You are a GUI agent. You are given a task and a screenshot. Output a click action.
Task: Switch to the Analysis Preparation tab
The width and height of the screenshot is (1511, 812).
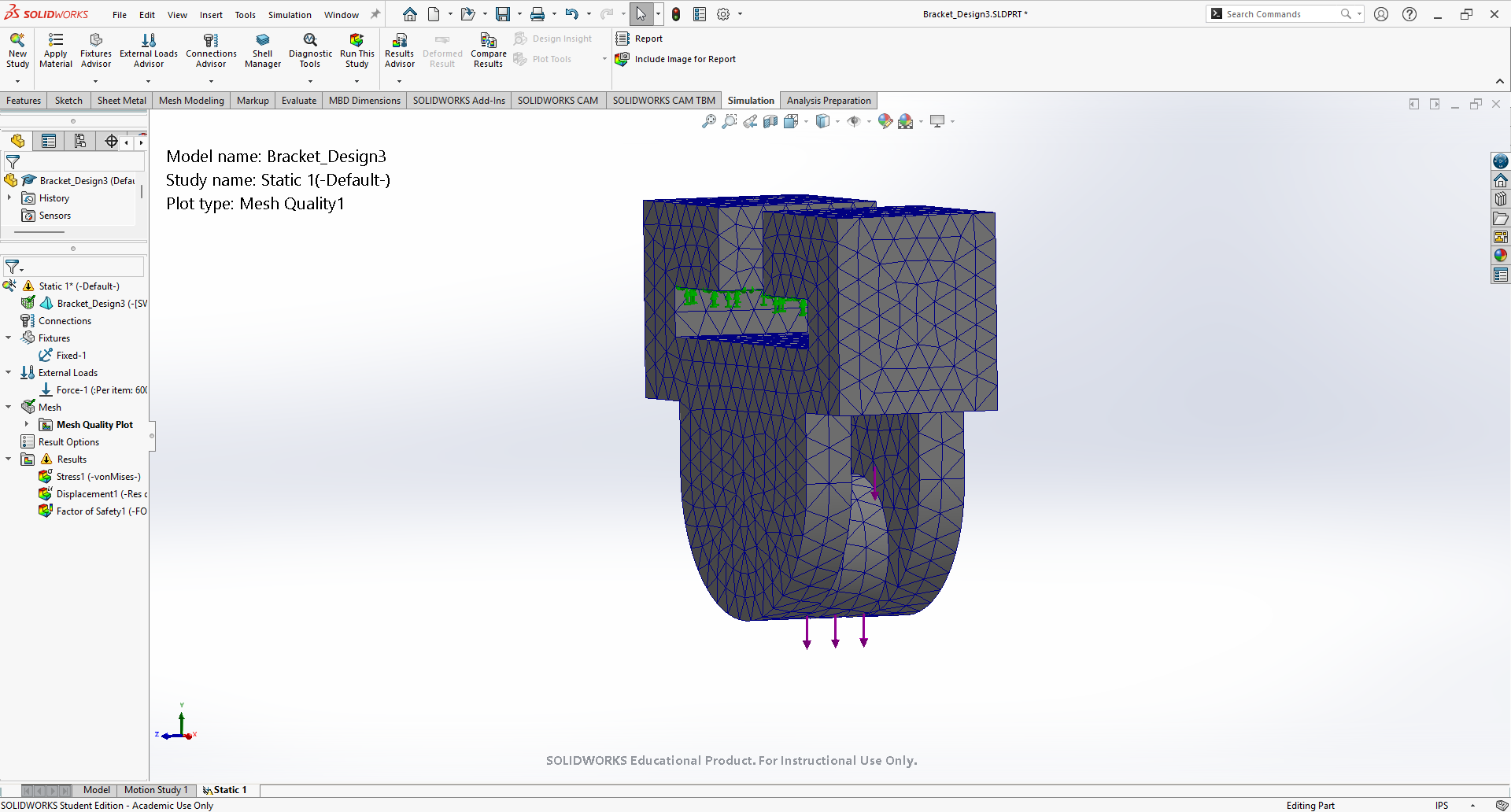click(829, 101)
